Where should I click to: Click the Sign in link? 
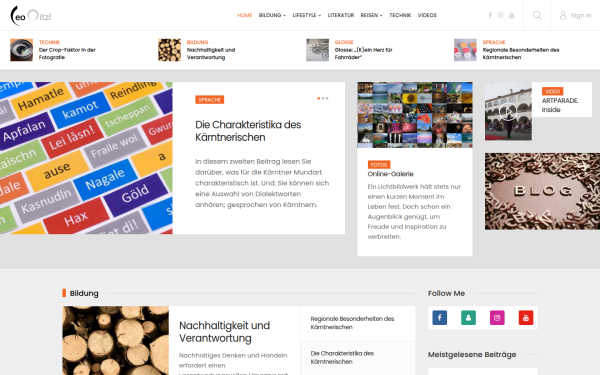(581, 15)
